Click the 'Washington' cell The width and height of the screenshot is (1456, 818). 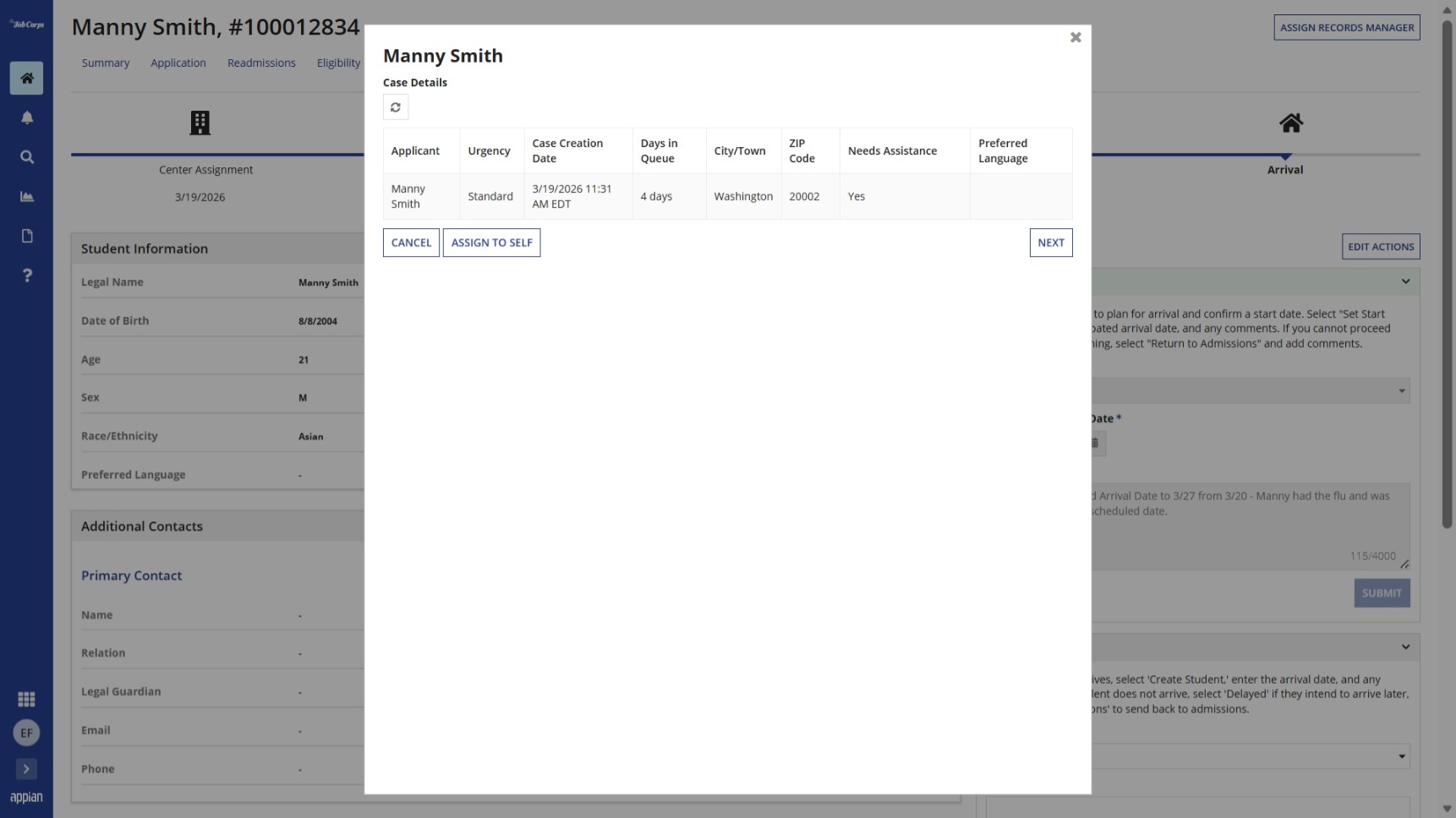pos(743,196)
